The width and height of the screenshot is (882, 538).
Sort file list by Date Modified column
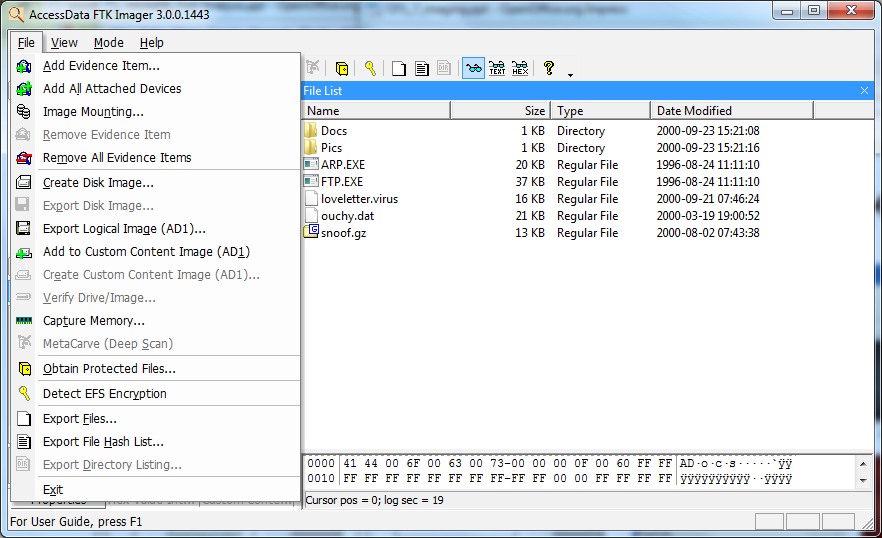point(732,111)
